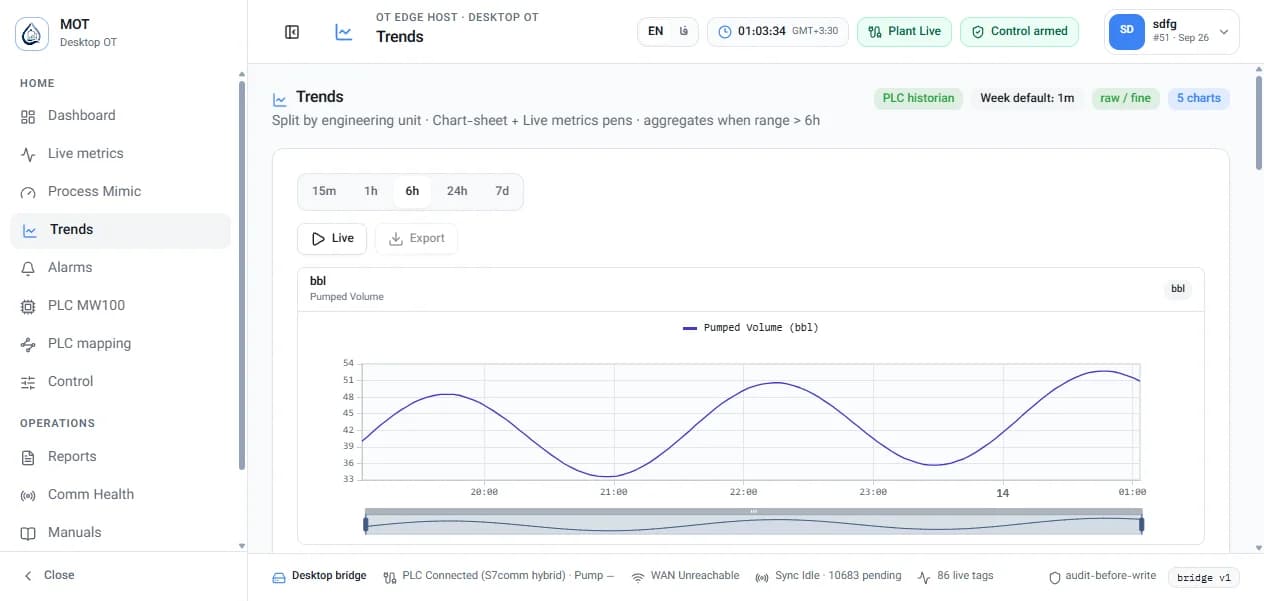The height and width of the screenshot is (601, 1264).
Task: Open the Manuals page
Action: tap(120, 532)
